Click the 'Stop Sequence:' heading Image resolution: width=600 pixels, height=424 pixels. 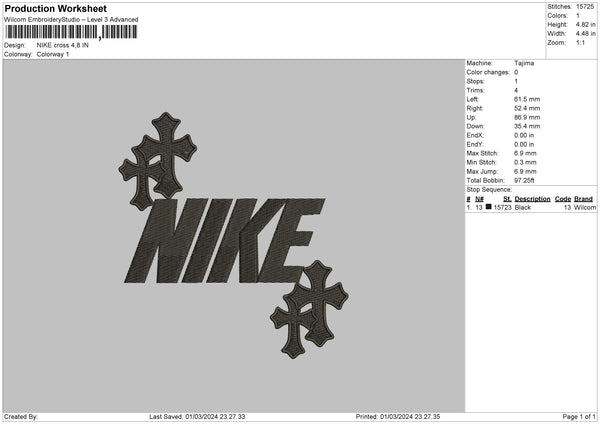tap(489, 190)
